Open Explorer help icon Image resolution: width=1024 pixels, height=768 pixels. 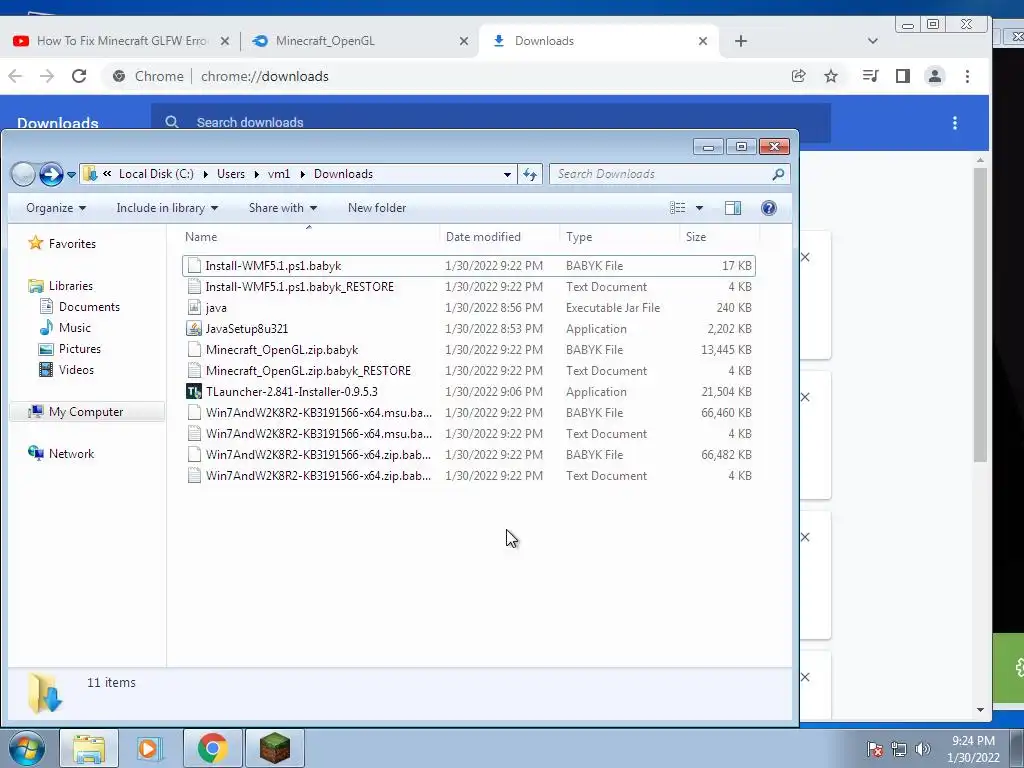point(769,208)
